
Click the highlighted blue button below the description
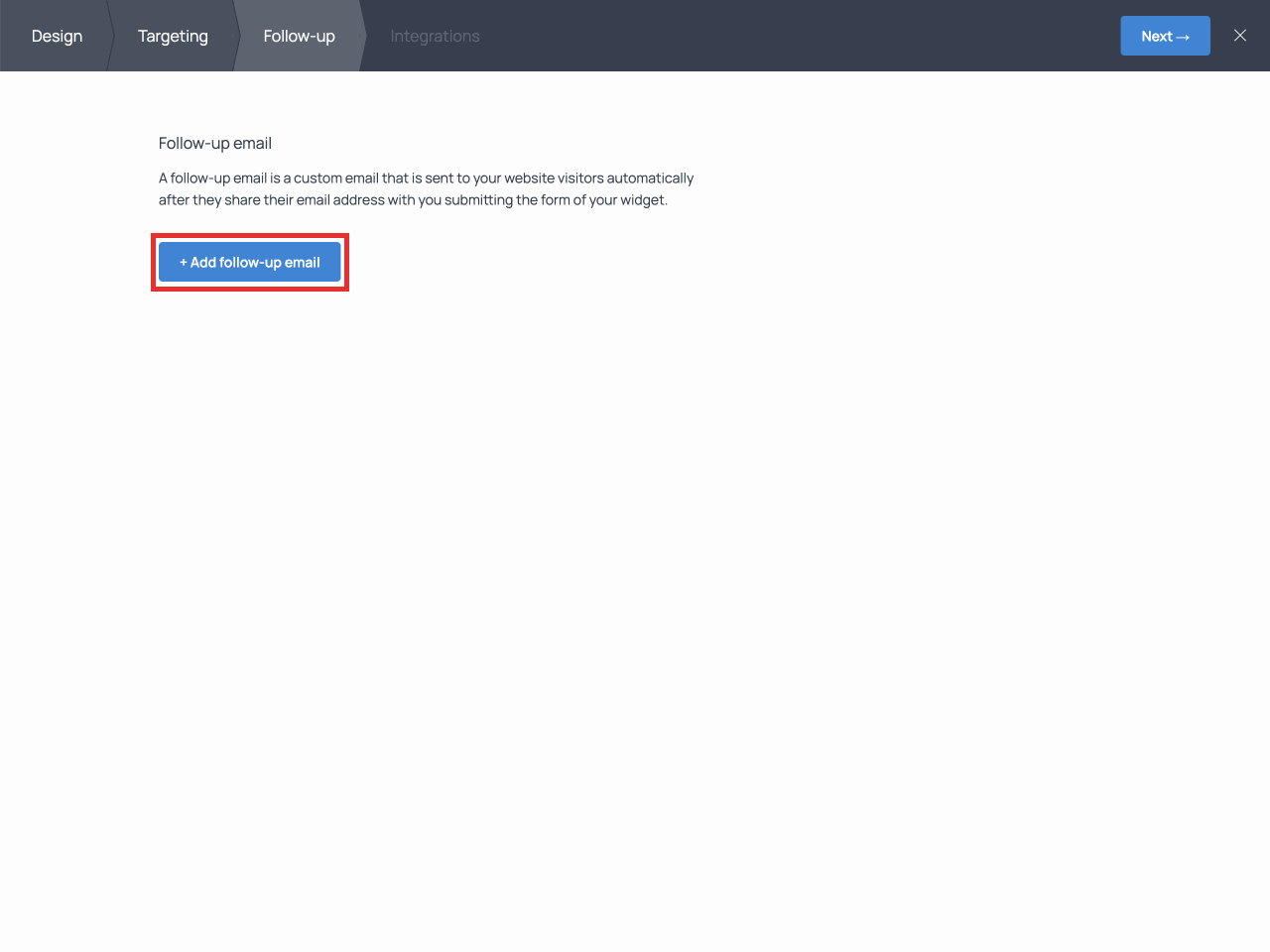[x=249, y=261]
